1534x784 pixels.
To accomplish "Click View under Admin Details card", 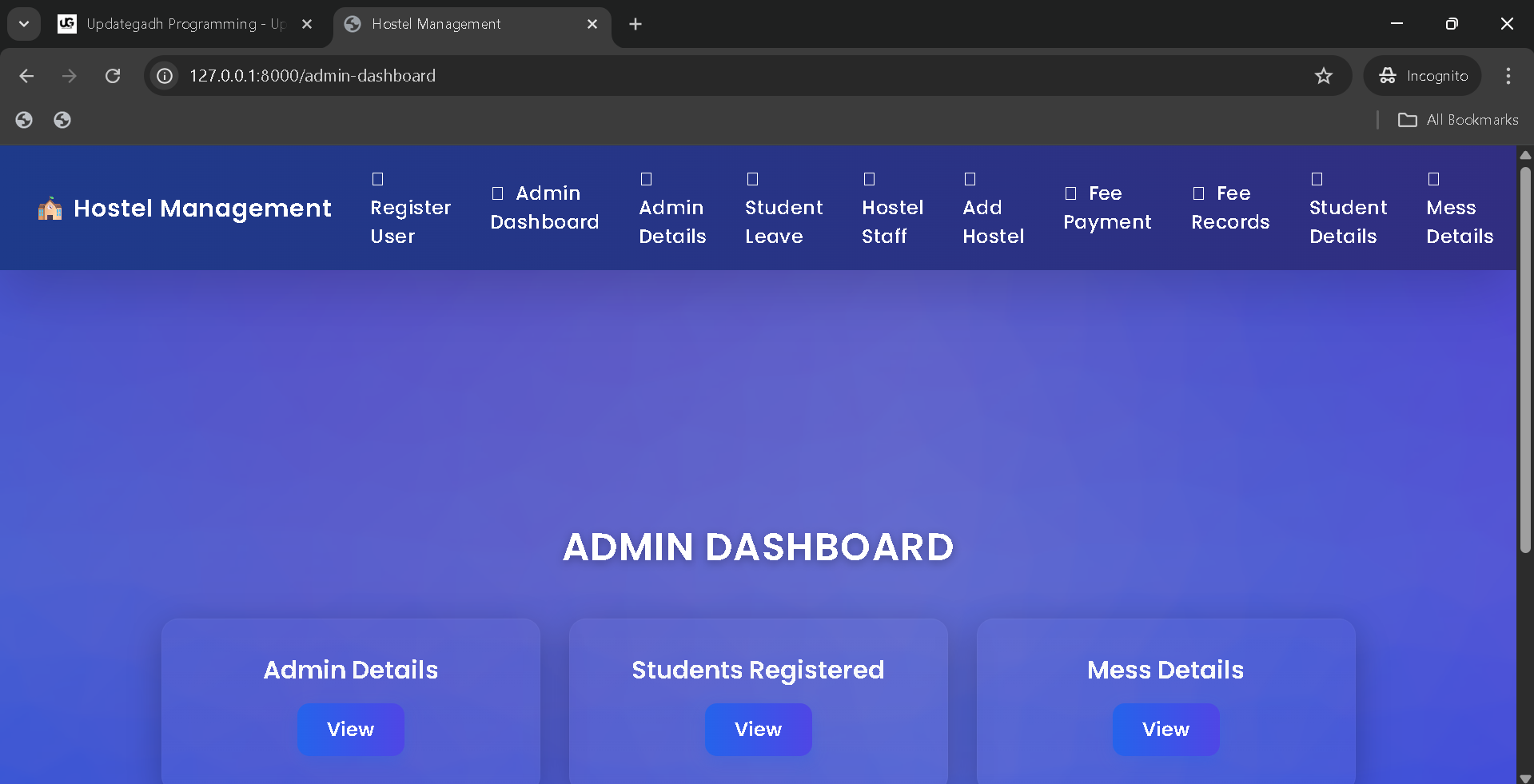I will click(x=350, y=730).
